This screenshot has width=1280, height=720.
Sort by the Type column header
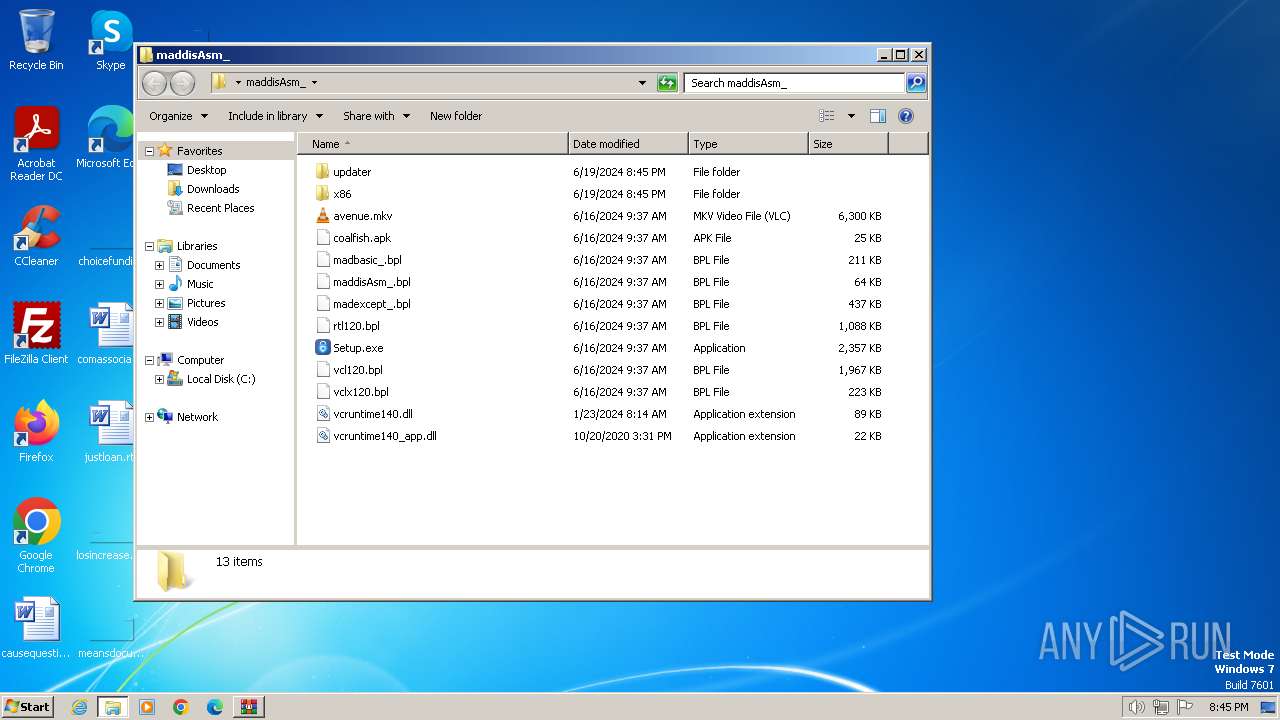[748, 144]
